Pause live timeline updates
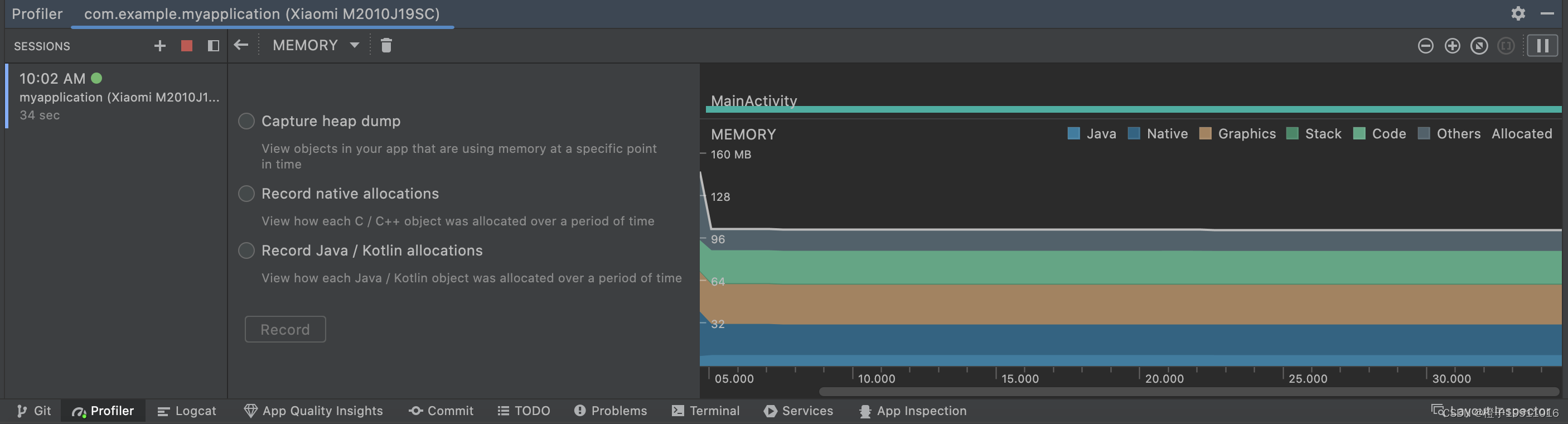Screen dimensions: 1568x424 pyautogui.click(x=1542, y=46)
